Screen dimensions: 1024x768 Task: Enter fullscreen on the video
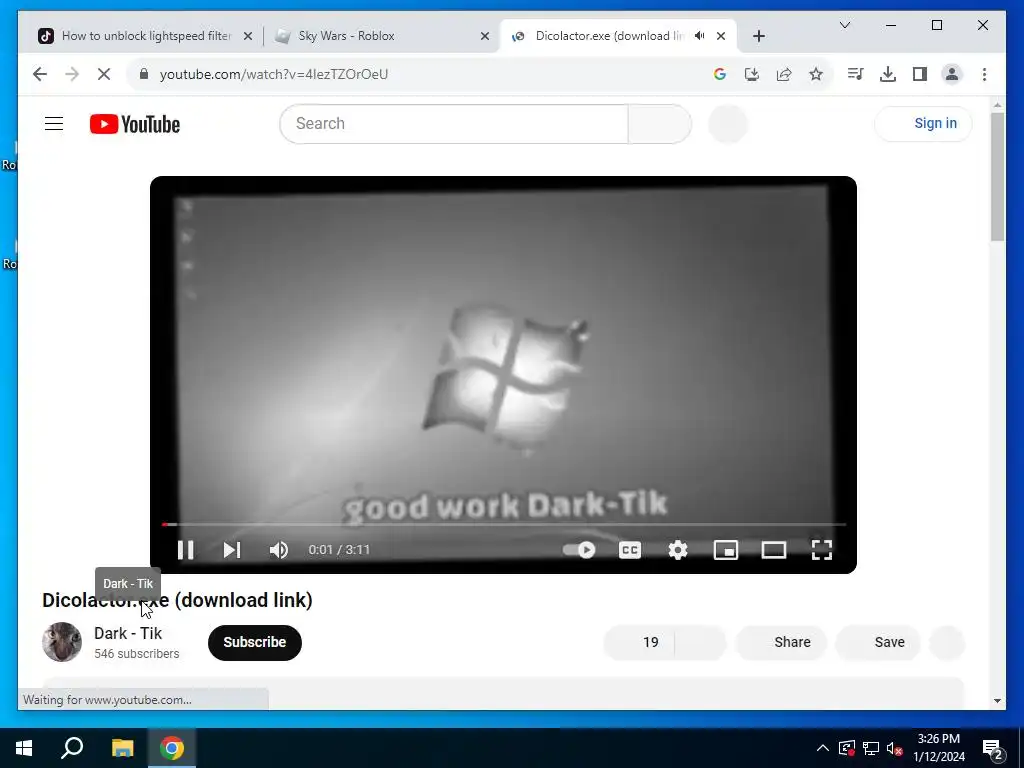click(822, 550)
